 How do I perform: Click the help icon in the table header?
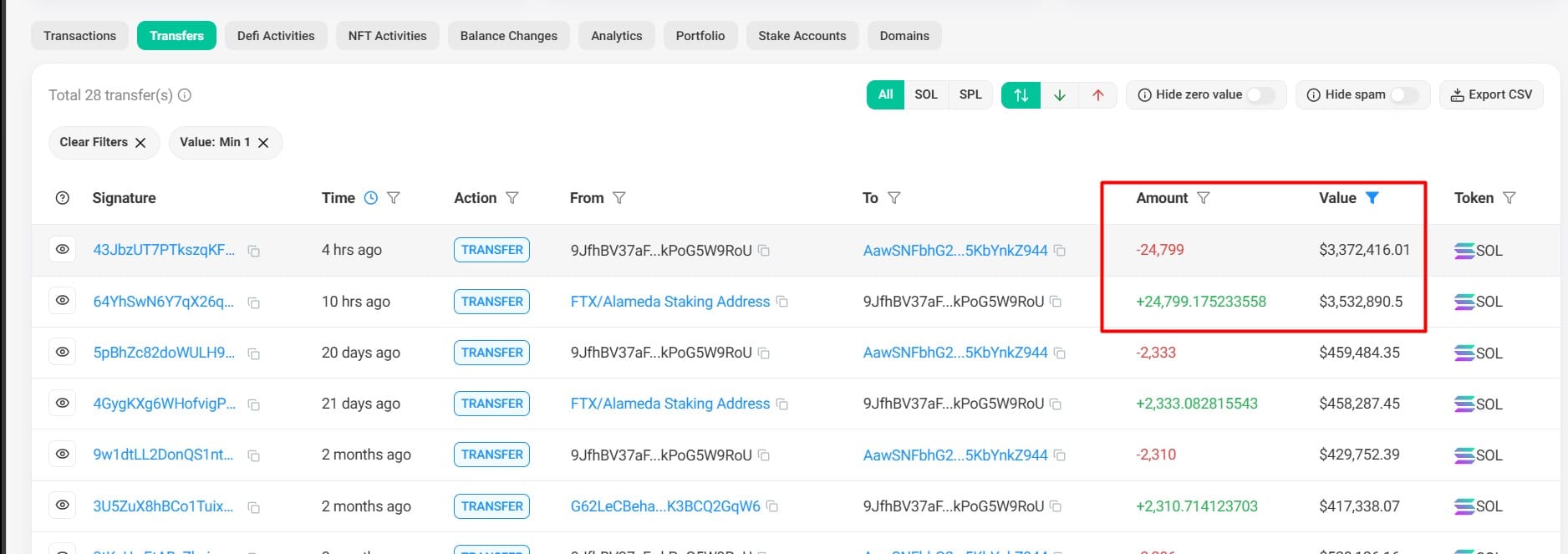pyautogui.click(x=63, y=198)
